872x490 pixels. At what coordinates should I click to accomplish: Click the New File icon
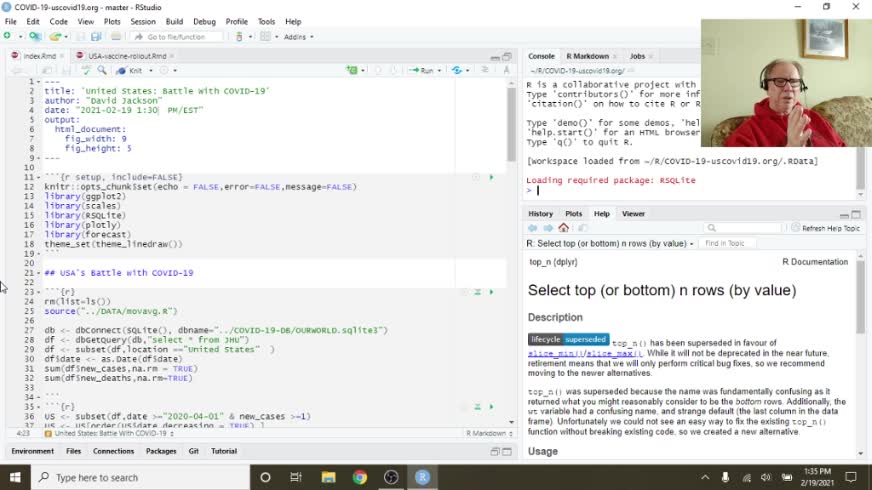click(7, 37)
